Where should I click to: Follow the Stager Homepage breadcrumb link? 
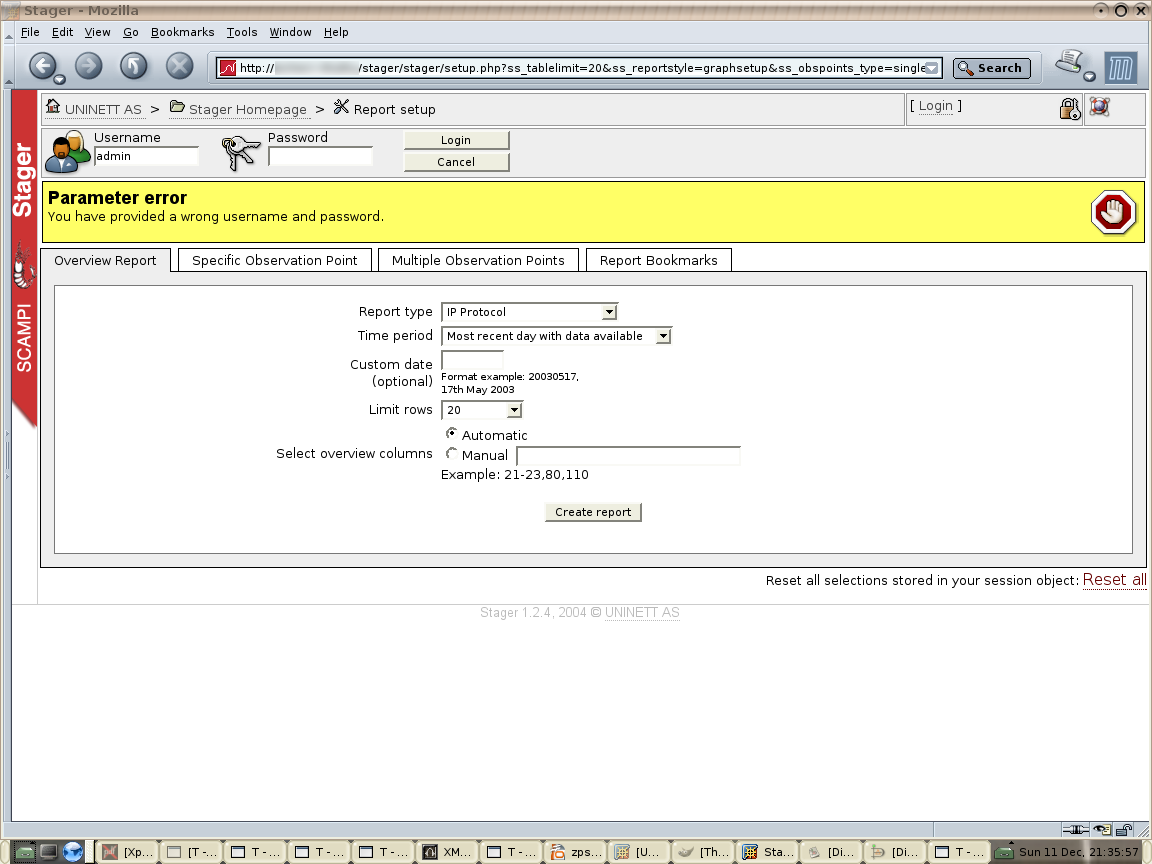point(248,109)
